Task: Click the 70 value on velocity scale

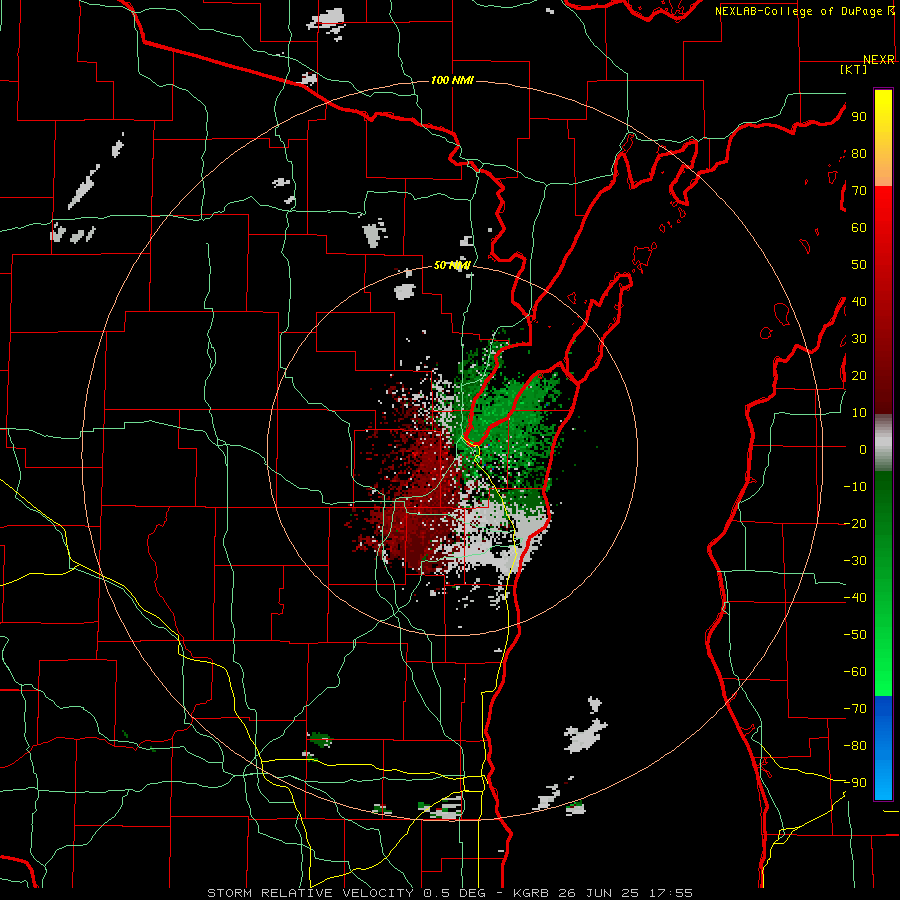Action: [x=859, y=191]
